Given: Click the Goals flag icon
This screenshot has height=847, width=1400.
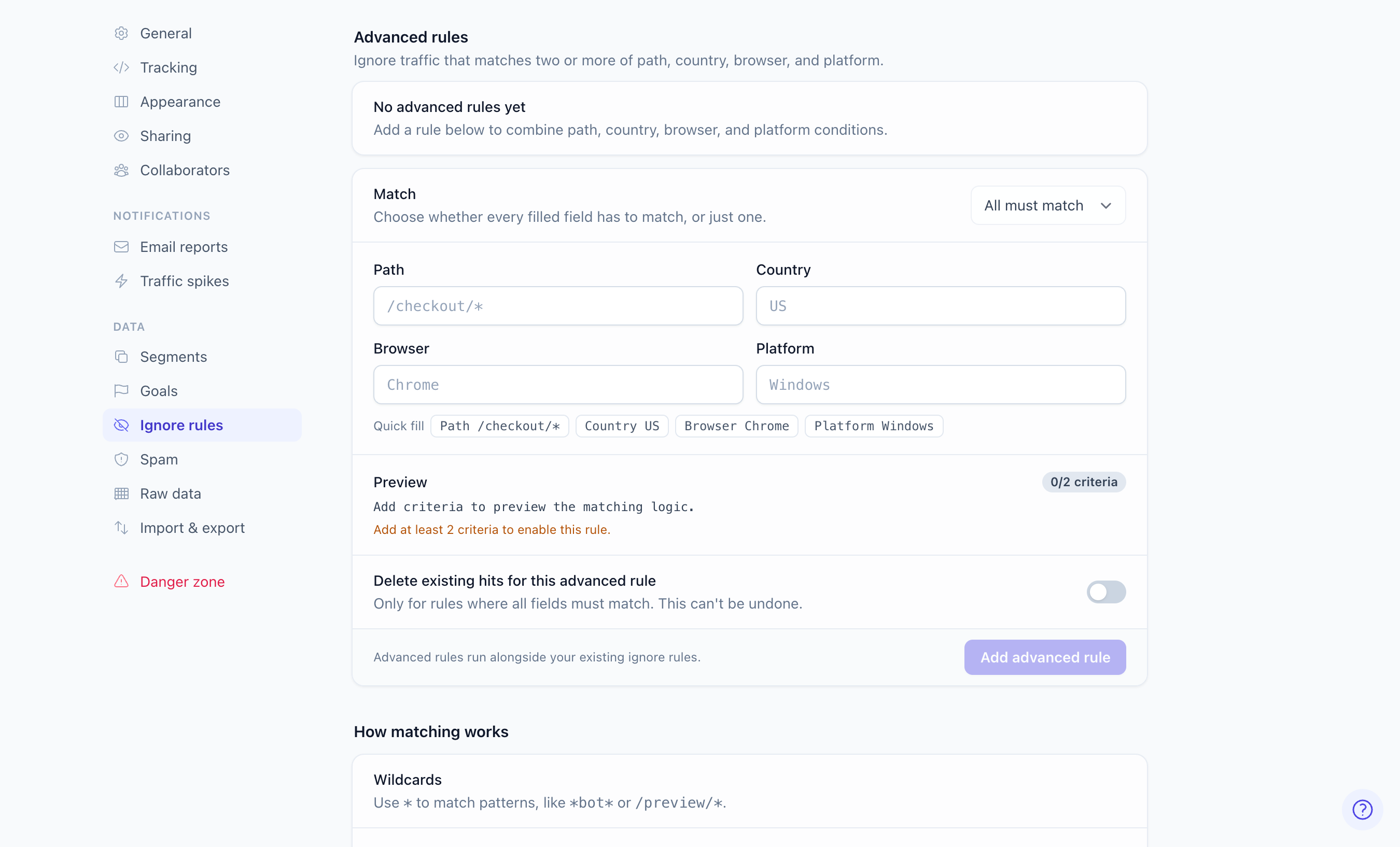Looking at the screenshot, I should point(121,391).
